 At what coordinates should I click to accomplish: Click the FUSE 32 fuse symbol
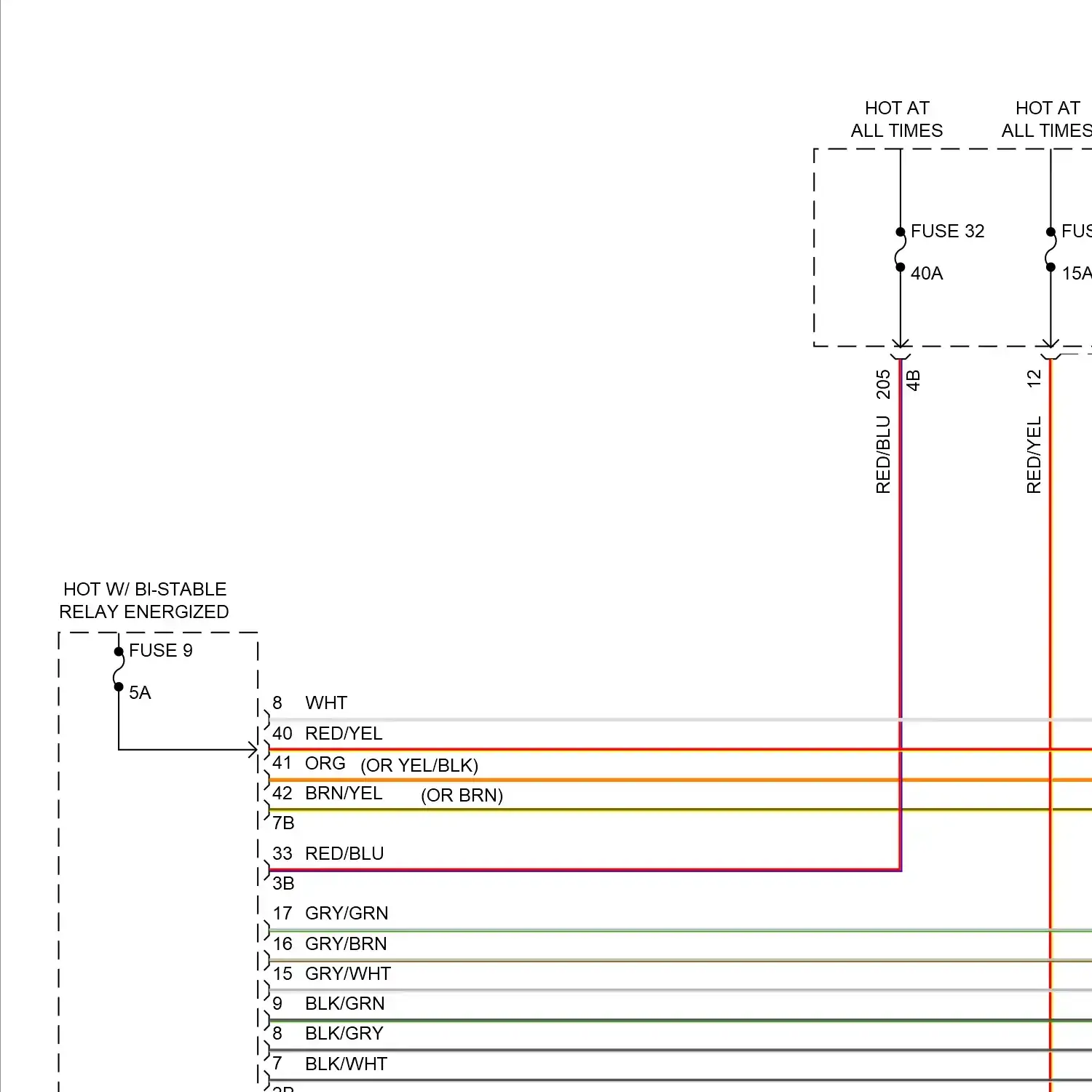(x=901, y=250)
